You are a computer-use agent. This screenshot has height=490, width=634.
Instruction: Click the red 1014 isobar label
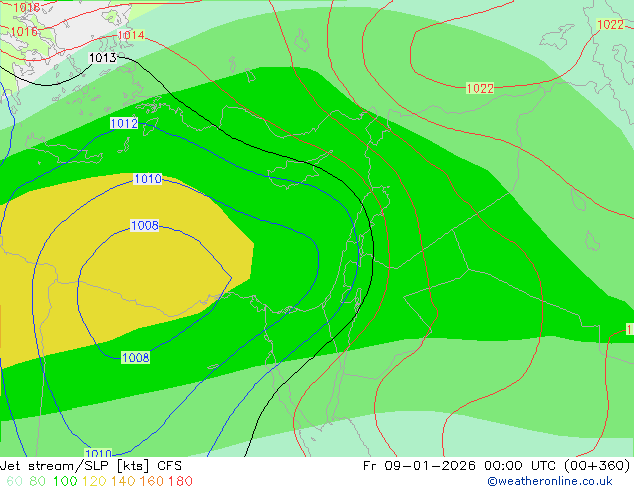click(131, 35)
